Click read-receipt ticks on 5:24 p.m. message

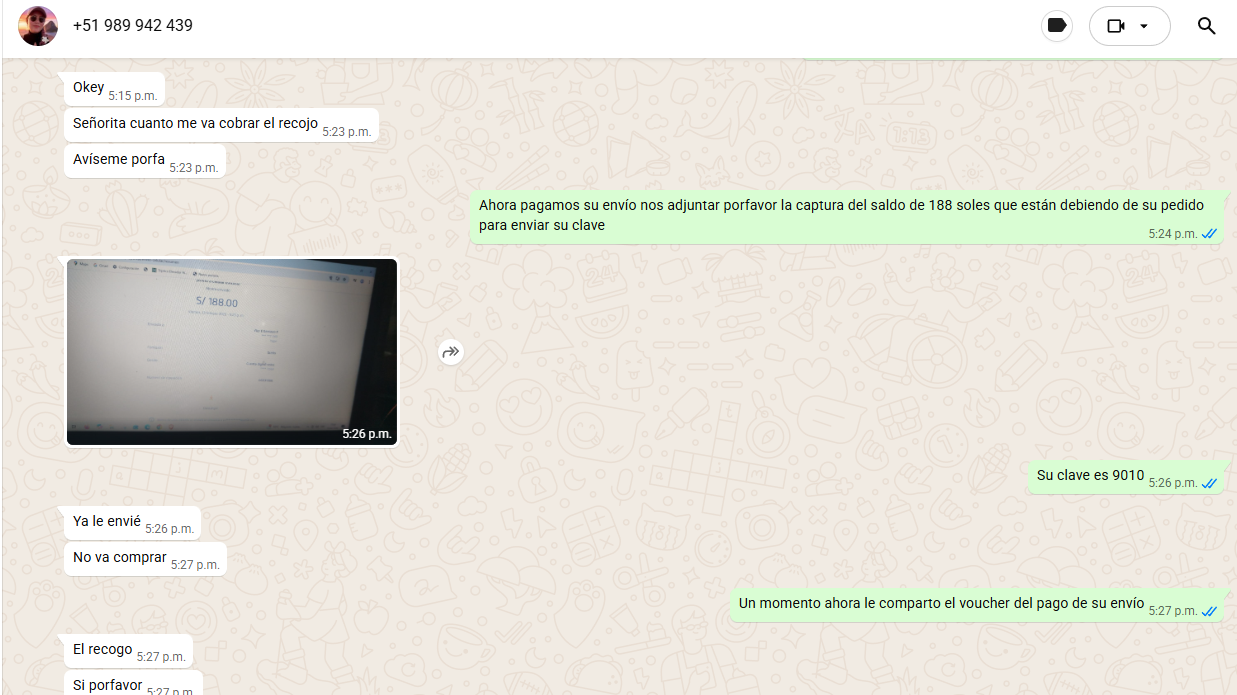[x=1209, y=234]
